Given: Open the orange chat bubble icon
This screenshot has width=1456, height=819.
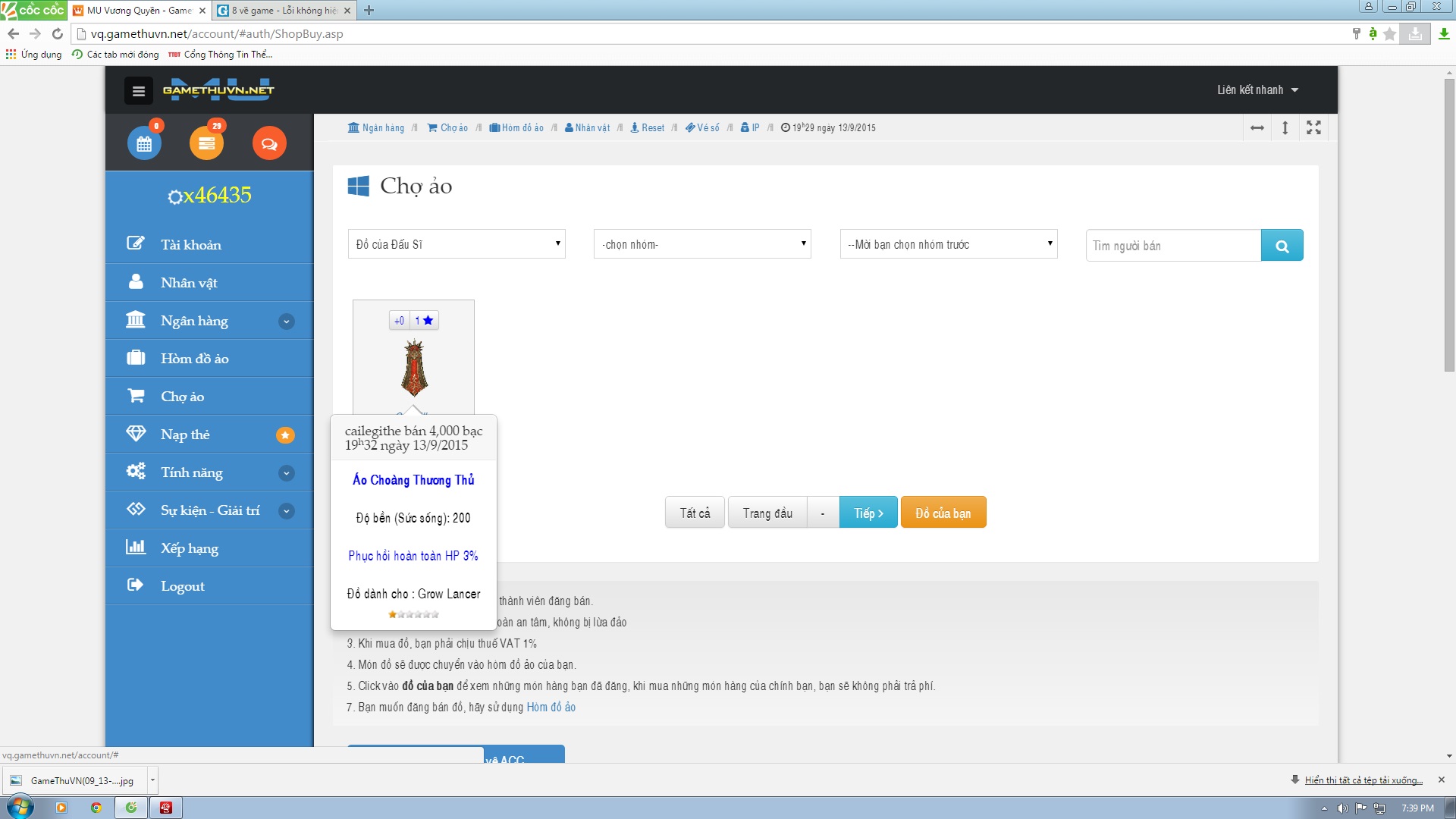Looking at the screenshot, I should click(x=268, y=143).
